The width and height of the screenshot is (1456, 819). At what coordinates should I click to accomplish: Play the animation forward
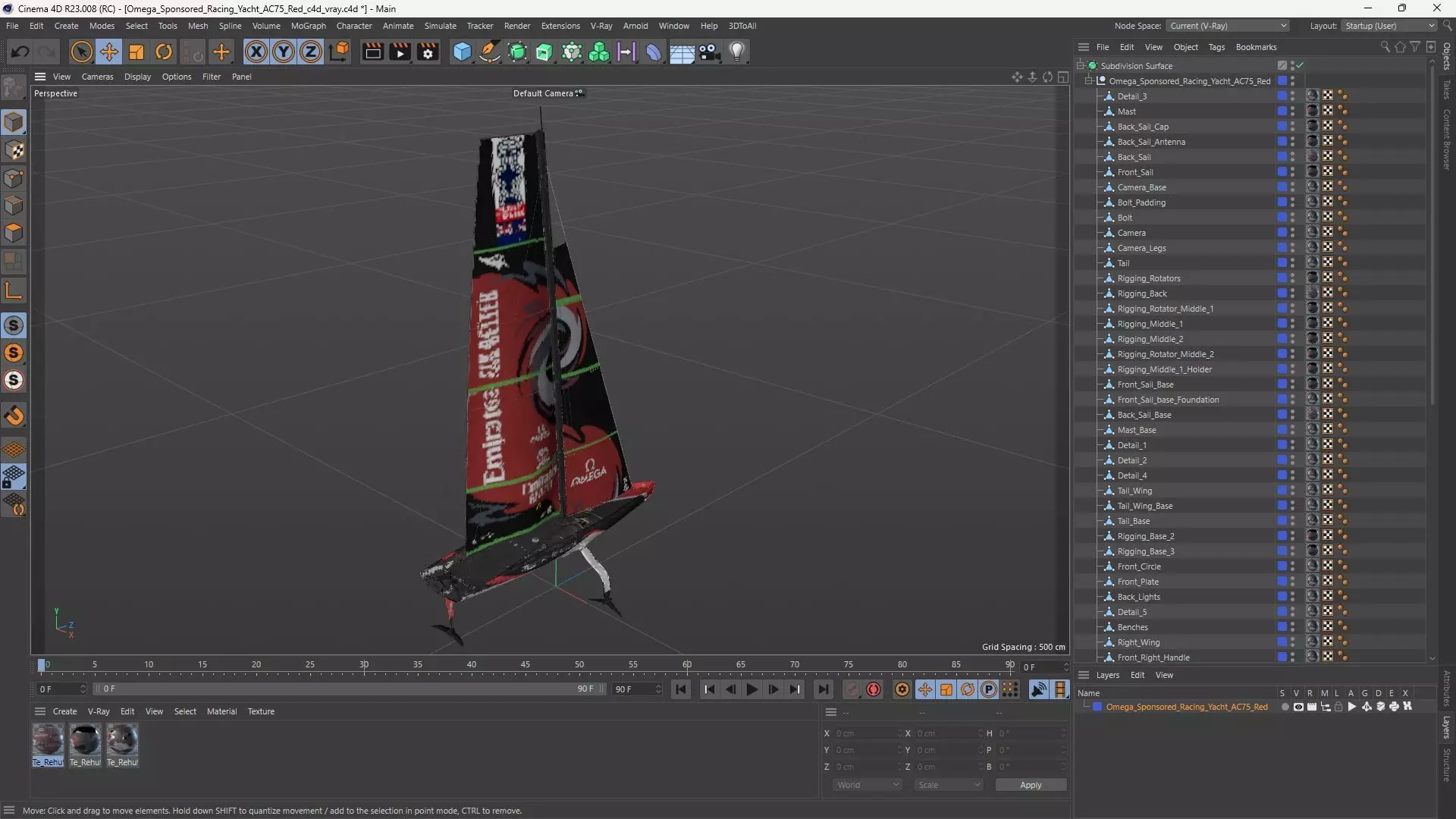[752, 689]
